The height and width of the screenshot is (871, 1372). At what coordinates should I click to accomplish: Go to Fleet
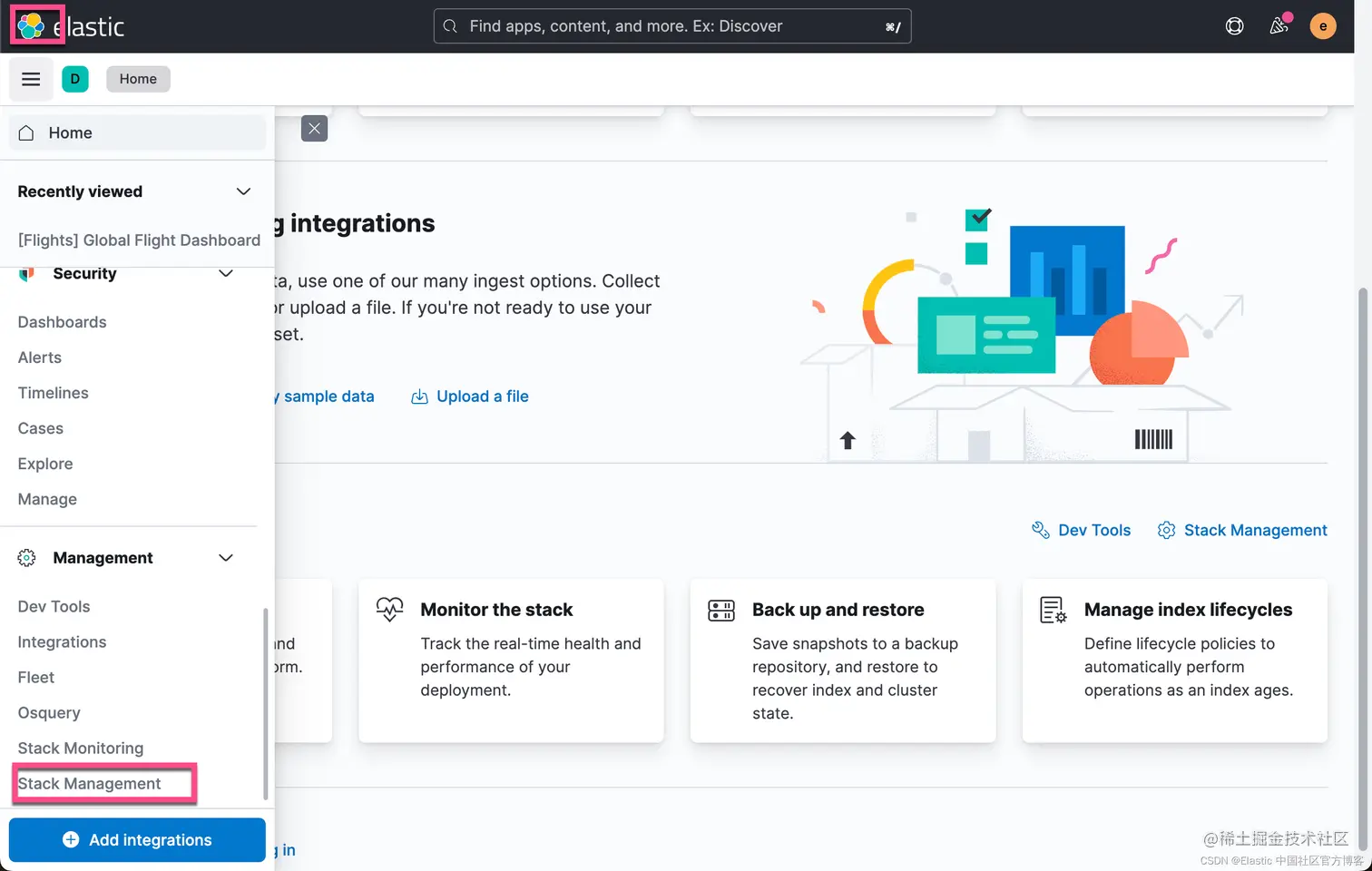click(x=36, y=677)
